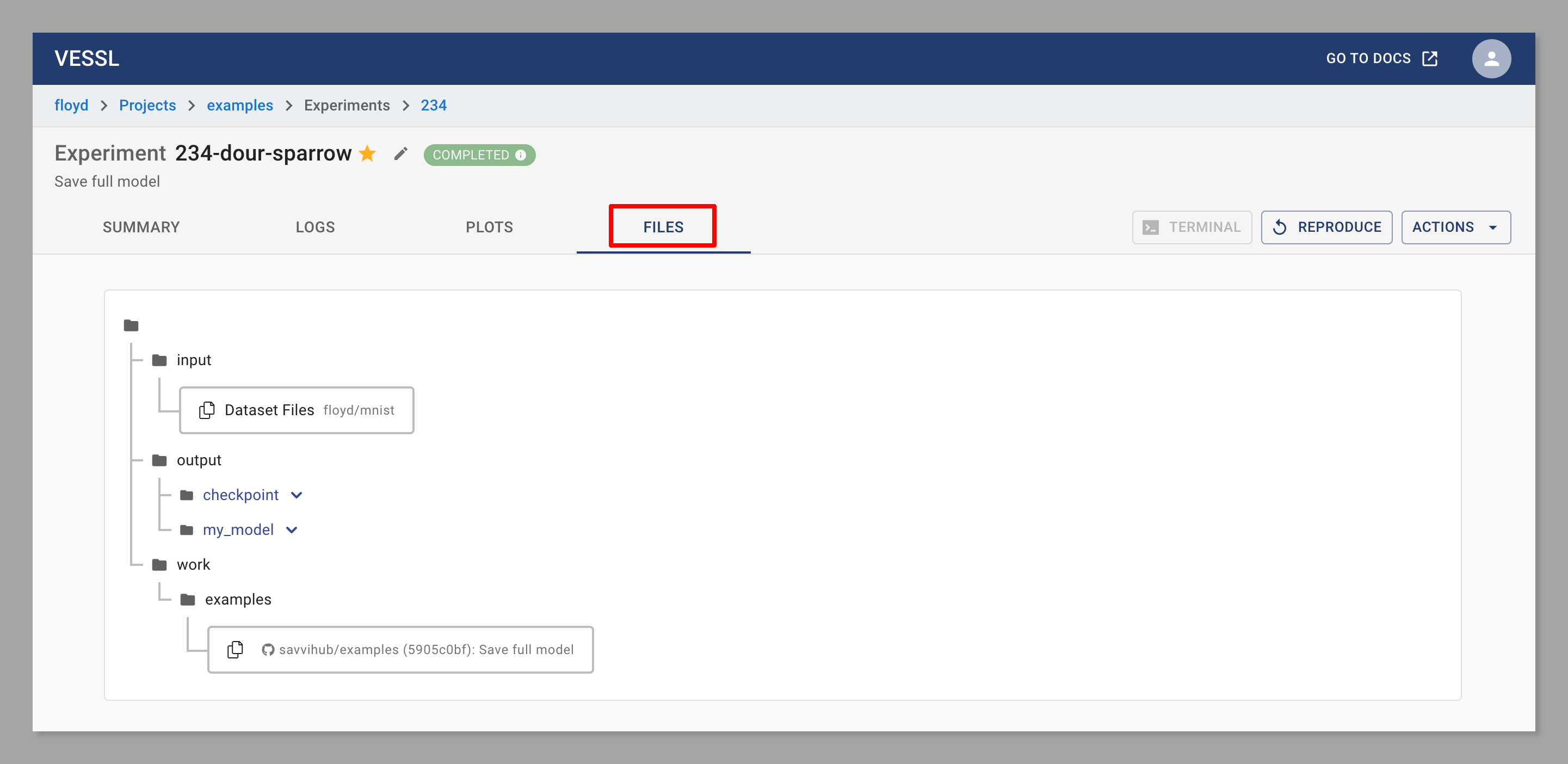Image resolution: width=1568 pixels, height=764 pixels.
Task: Click the copy icon in Dataset Files
Action: pyautogui.click(x=207, y=410)
